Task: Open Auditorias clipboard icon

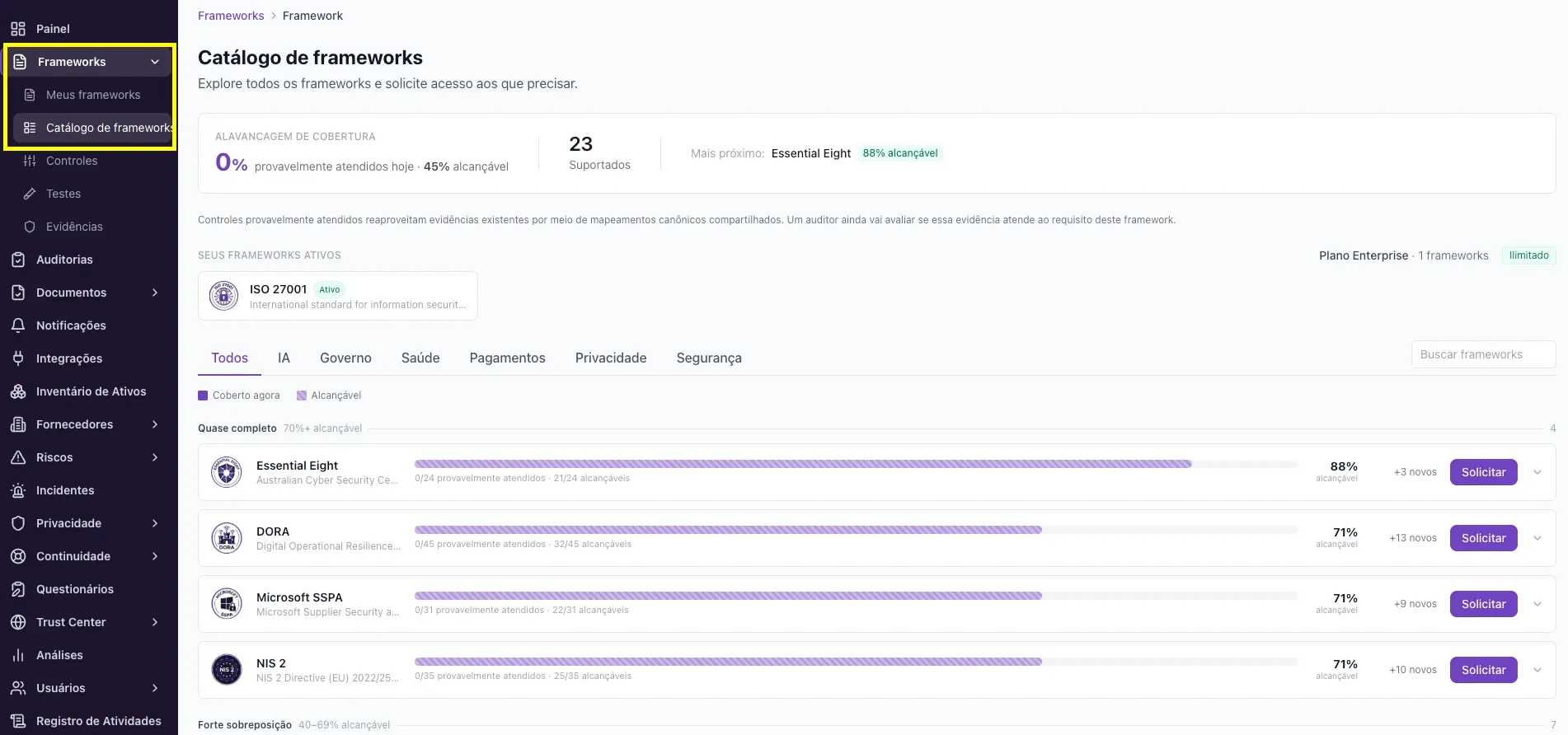Action: click(18, 260)
